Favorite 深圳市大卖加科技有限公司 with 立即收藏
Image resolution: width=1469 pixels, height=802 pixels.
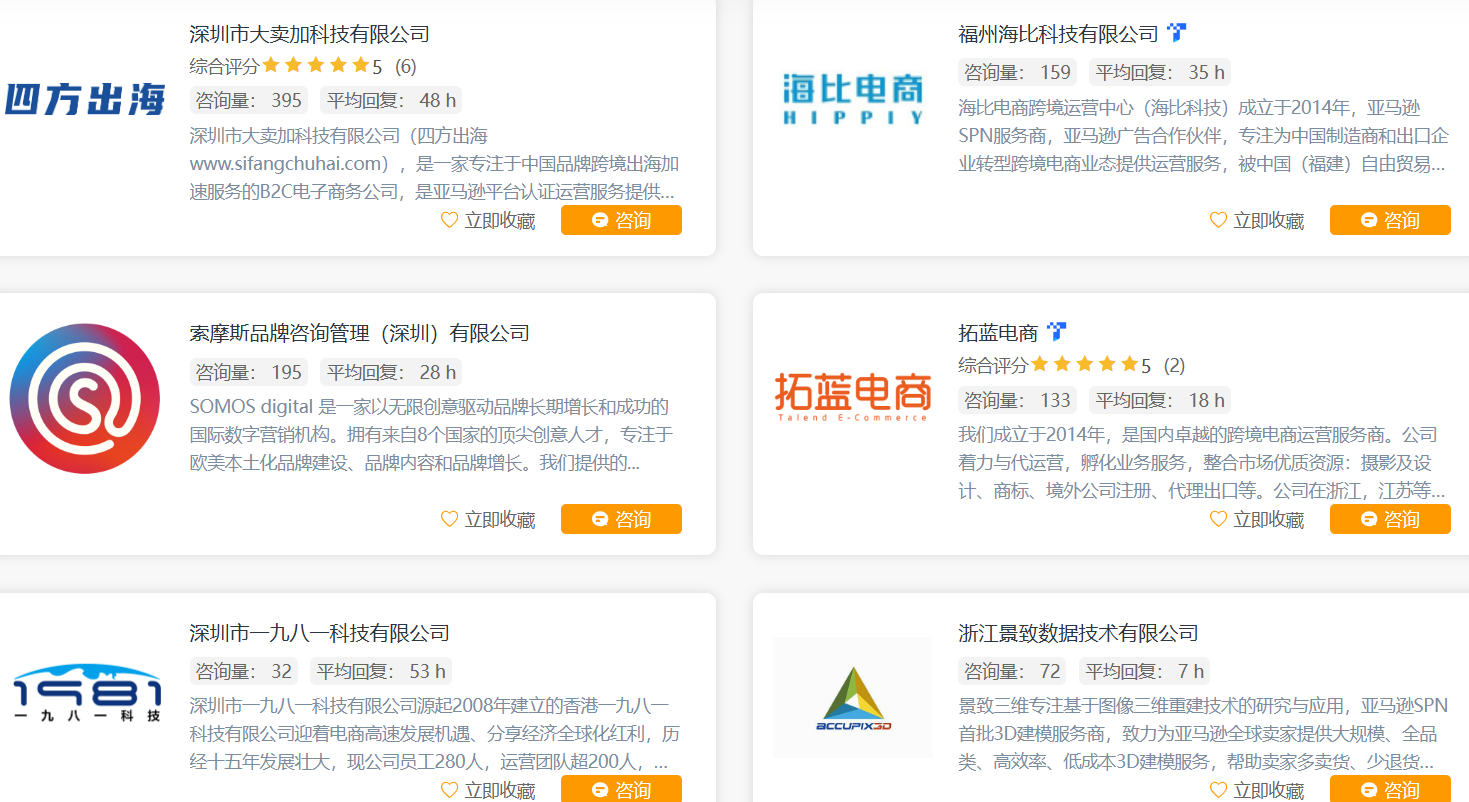point(488,221)
